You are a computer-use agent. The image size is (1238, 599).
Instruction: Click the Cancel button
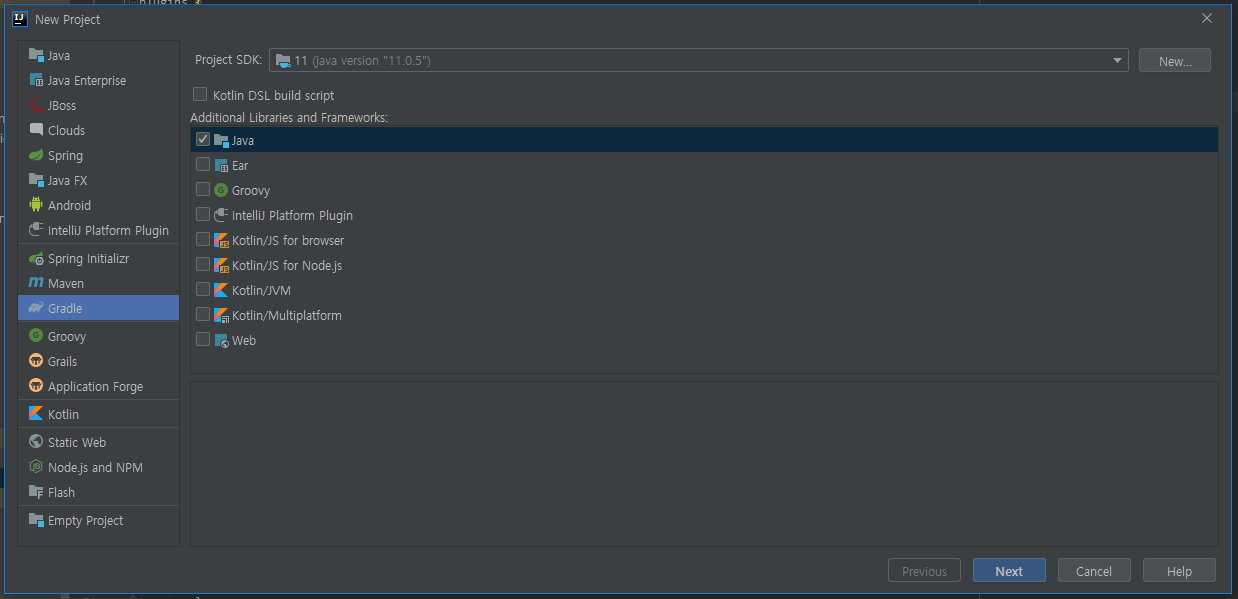[x=1094, y=571]
